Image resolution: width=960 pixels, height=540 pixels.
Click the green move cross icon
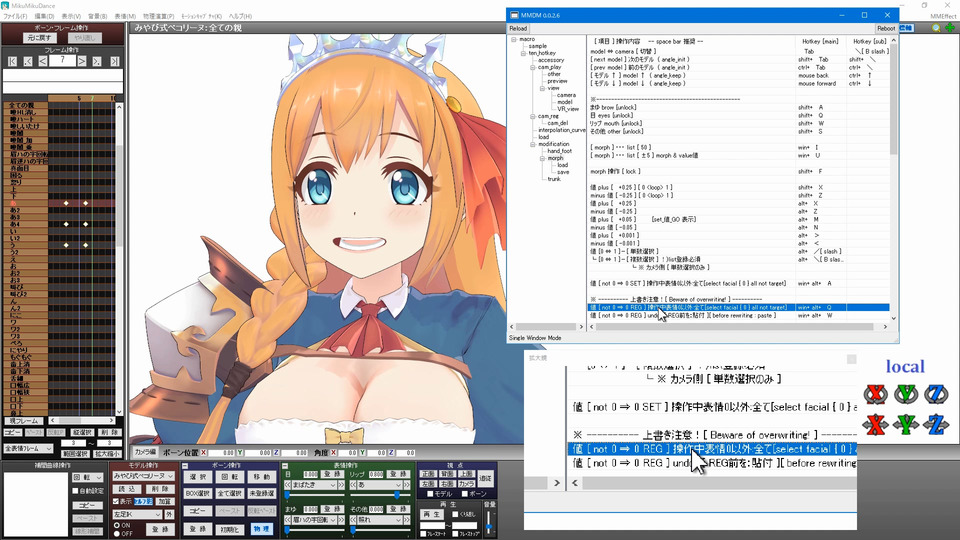pos(950,28)
